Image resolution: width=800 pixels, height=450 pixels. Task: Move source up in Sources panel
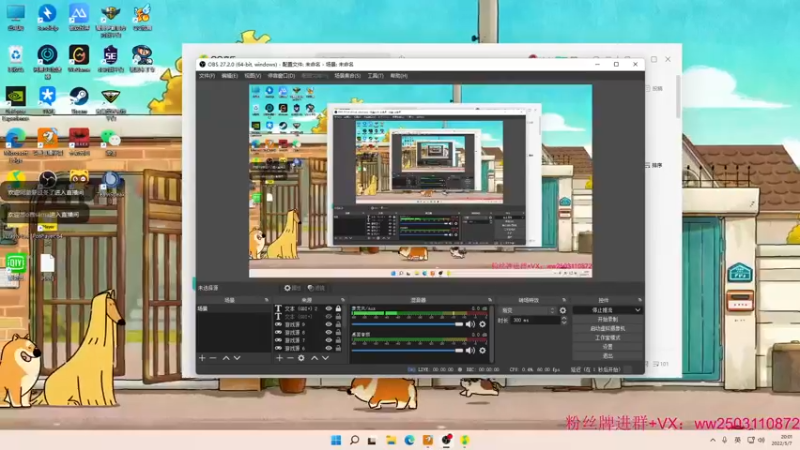314,358
